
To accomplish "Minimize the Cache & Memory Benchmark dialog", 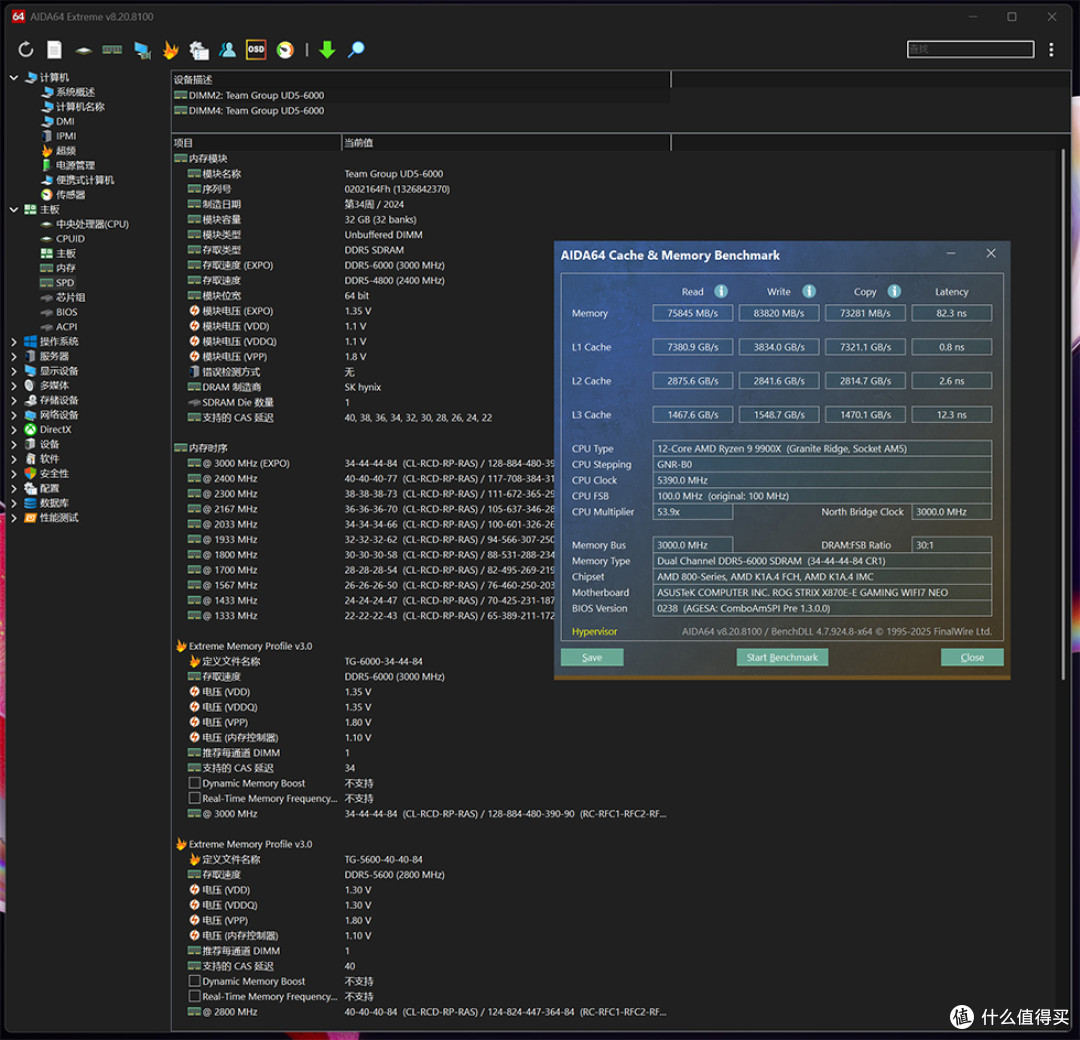I will click(951, 253).
